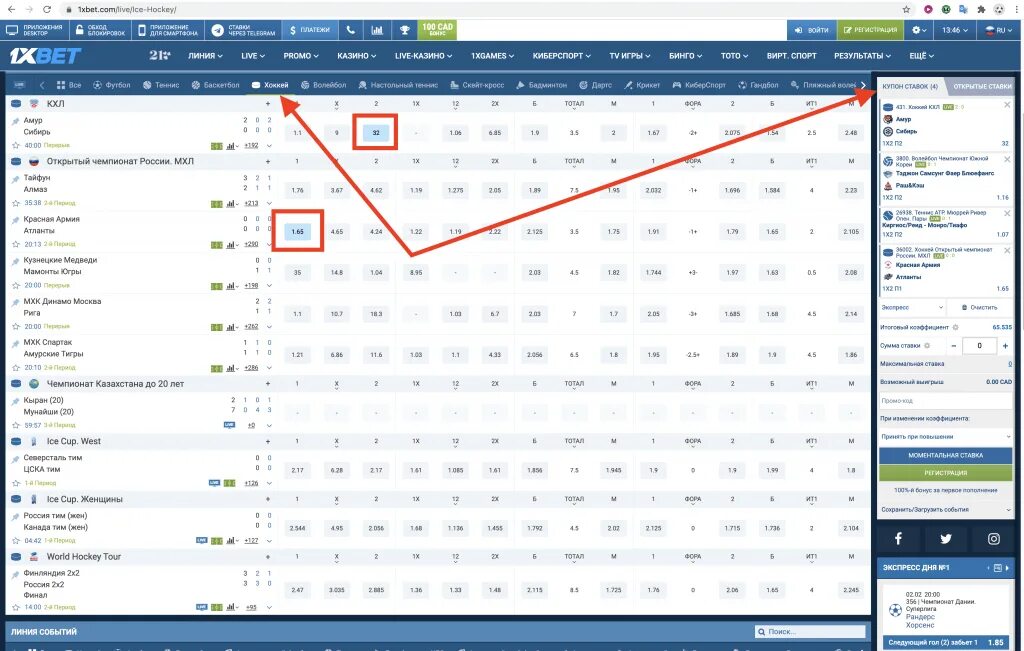
Task: Remove Амур vs Сибирь bet from coupon
Action: point(1007,105)
